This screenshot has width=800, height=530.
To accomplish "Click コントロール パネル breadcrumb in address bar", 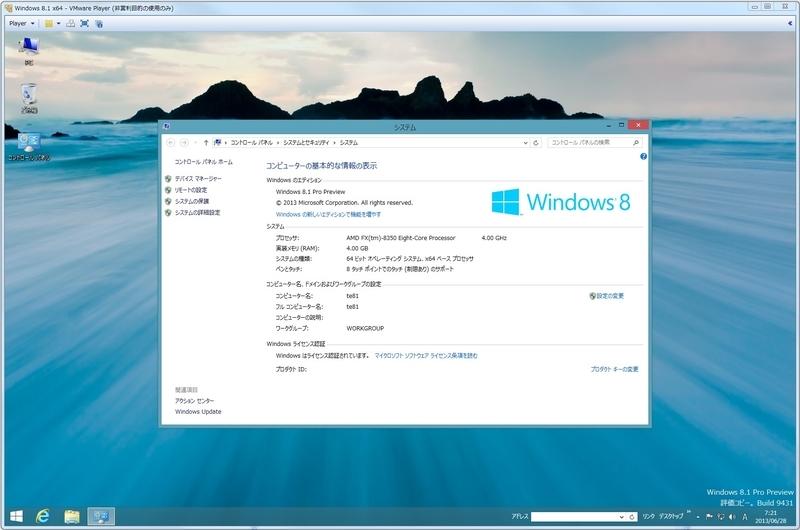I will [251, 143].
